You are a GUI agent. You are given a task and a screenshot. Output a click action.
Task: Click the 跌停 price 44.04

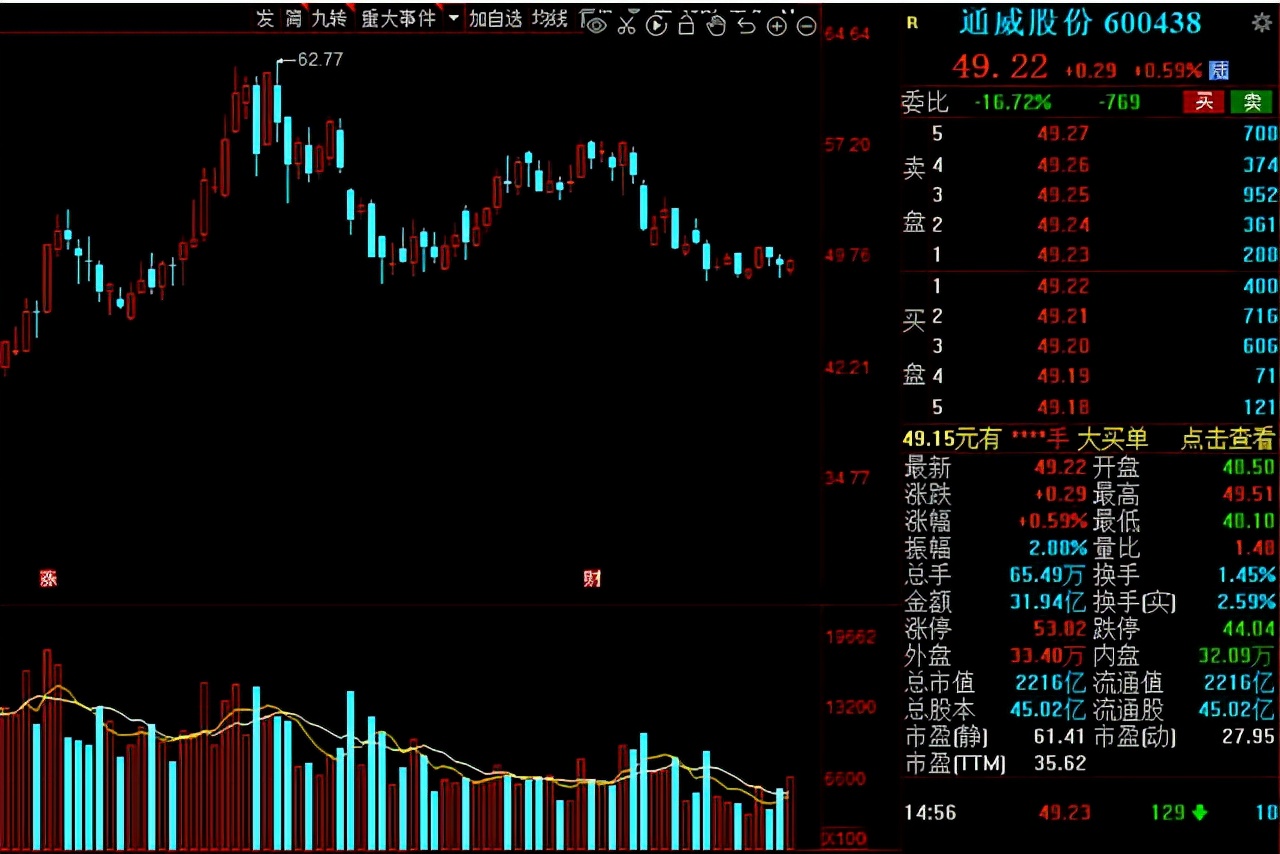click(1251, 629)
